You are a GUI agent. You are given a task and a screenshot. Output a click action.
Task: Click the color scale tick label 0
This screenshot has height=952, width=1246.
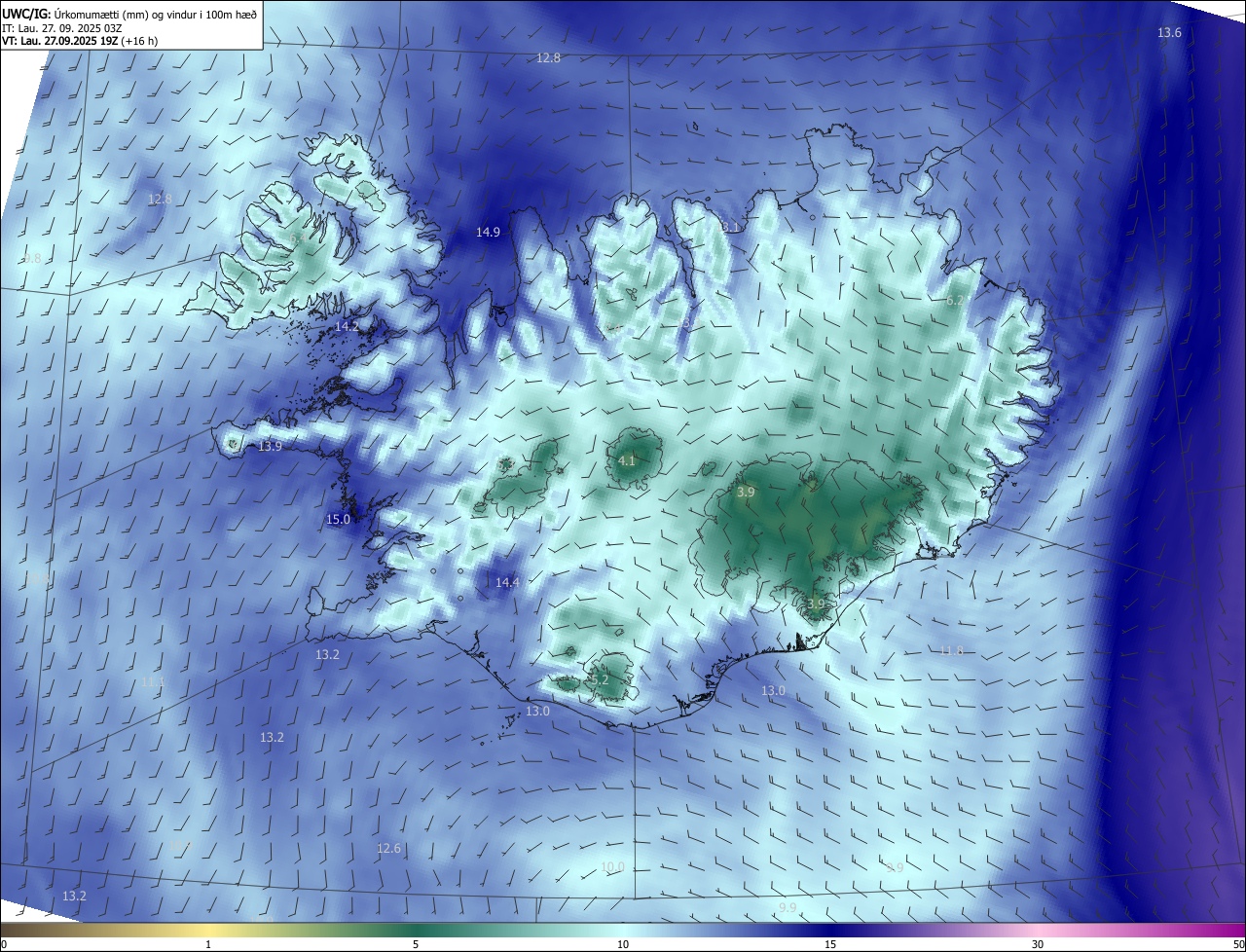tap(4, 944)
